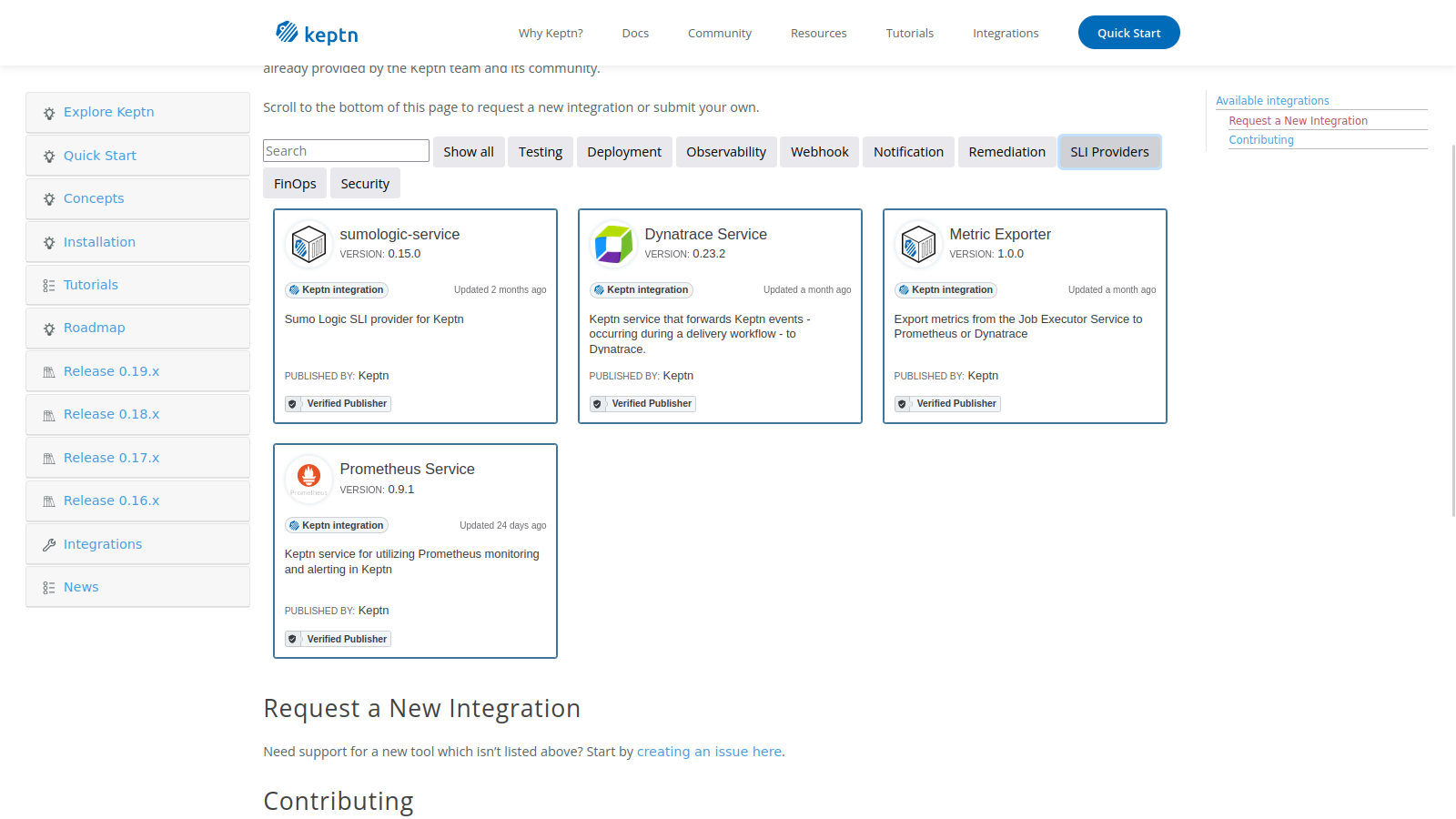Filter integrations by Webhook

point(820,152)
